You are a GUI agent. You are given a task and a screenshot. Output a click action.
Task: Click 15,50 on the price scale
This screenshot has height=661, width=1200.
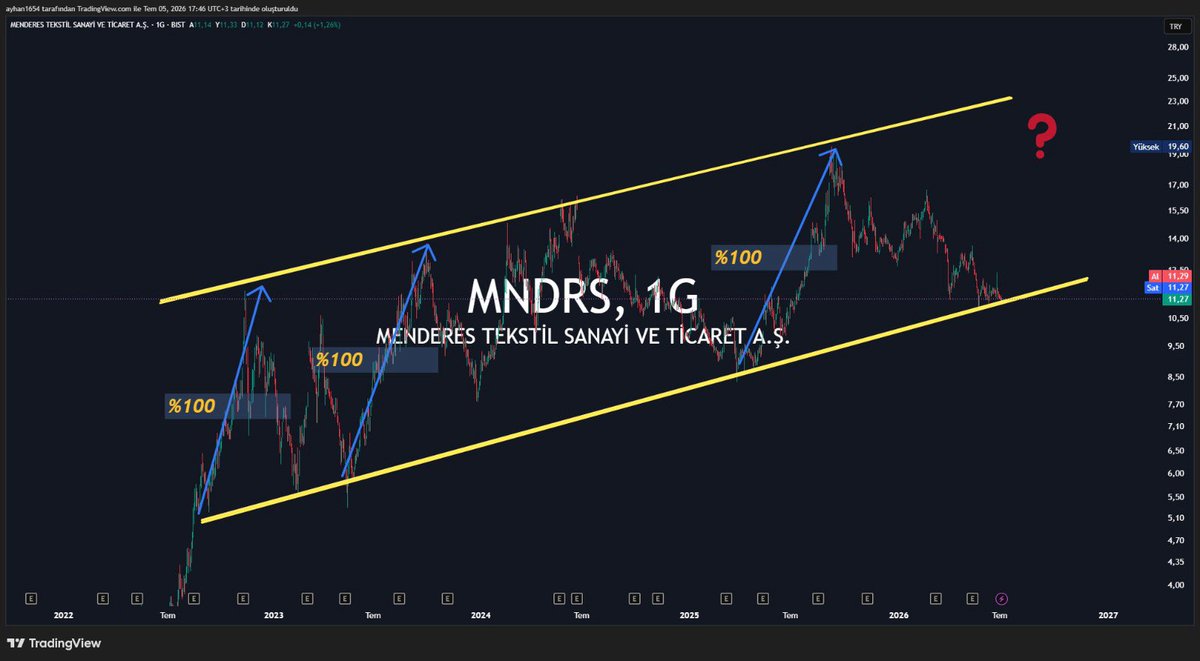(x=1178, y=210)
